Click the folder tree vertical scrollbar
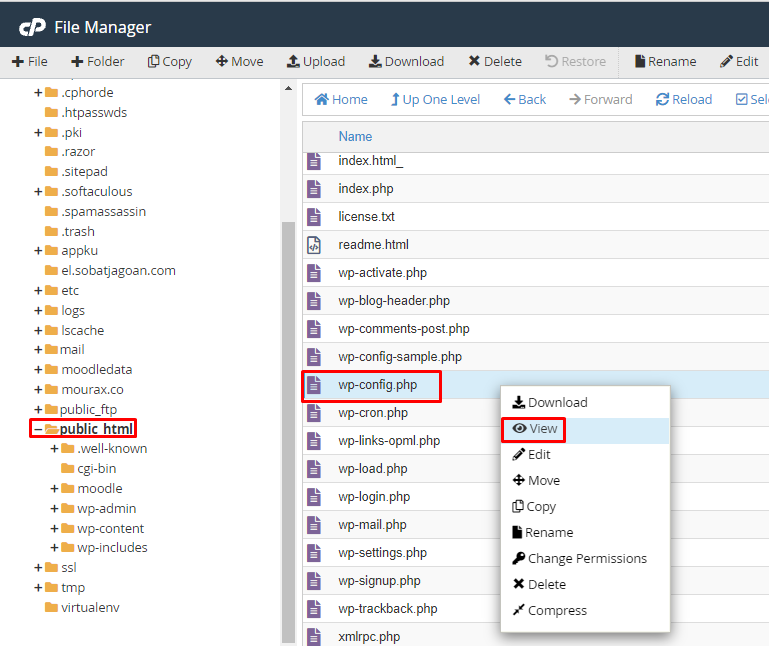Viewport: 769px width, 646px height. click(x=288, y=432)
